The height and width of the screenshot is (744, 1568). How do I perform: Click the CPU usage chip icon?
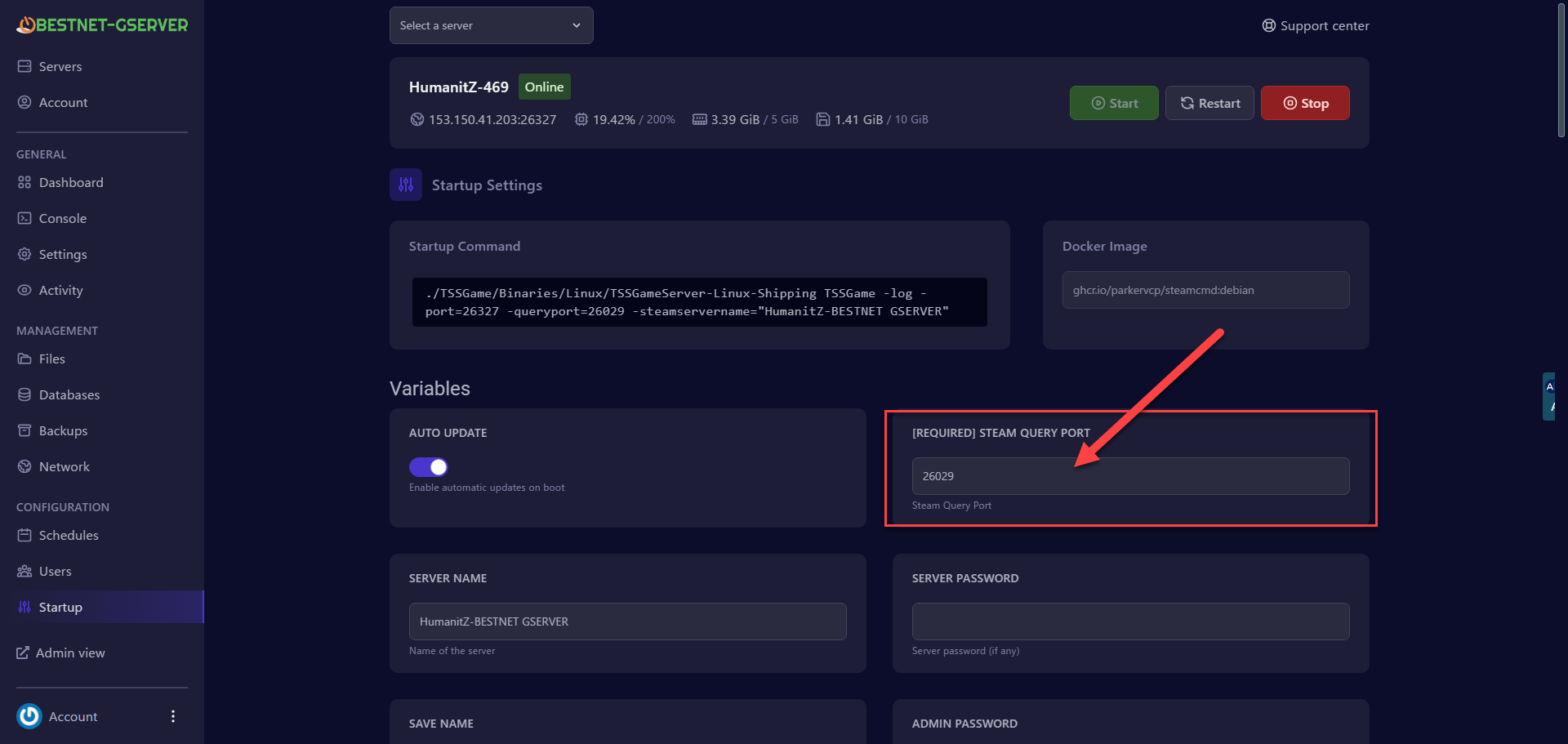click(x=581, y=119)
